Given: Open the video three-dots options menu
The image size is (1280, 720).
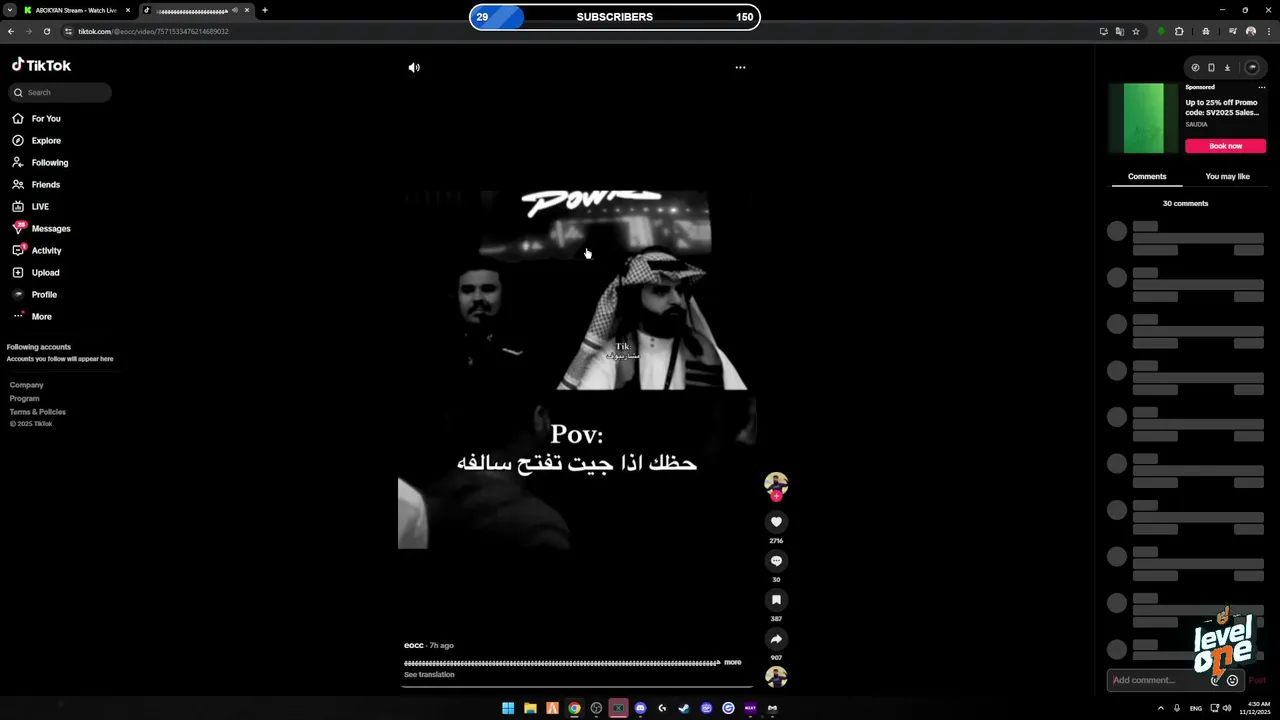Looking at the screenshot, I should click(740, 68).
